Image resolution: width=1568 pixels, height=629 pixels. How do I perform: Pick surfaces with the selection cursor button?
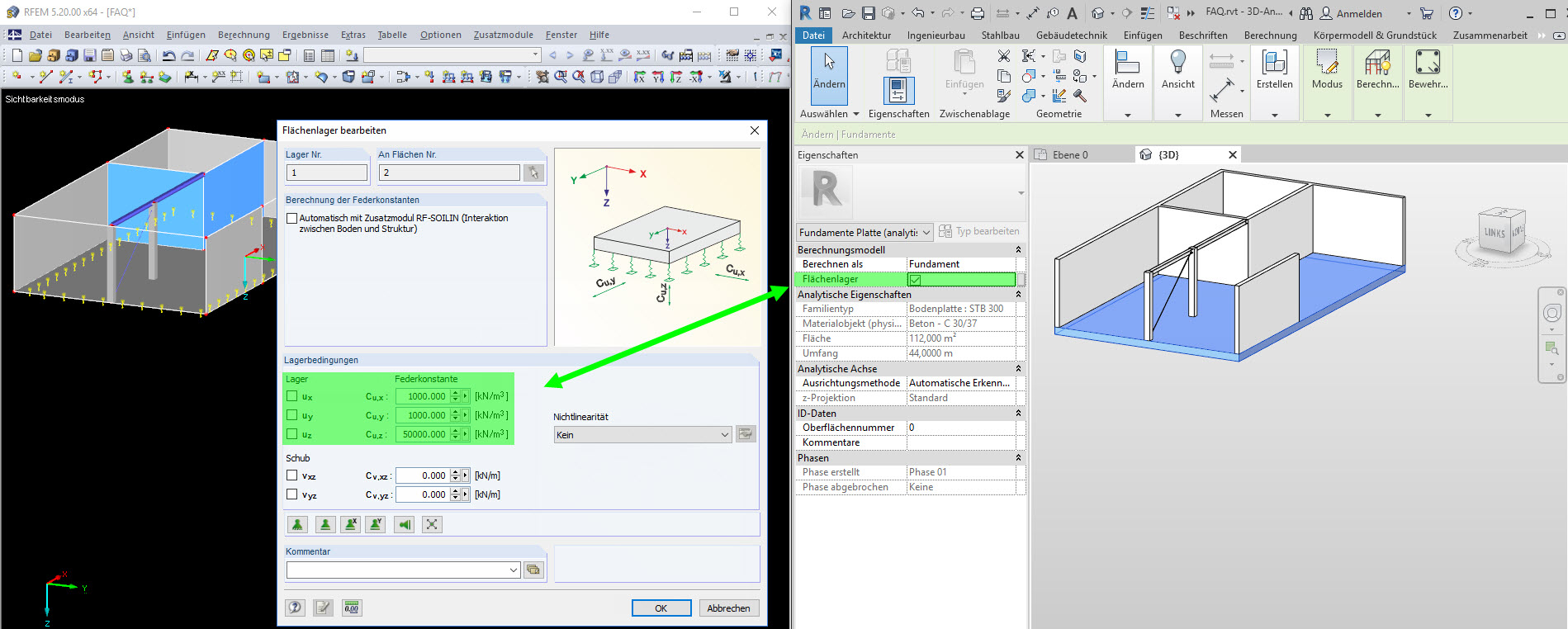click(533, 173)
